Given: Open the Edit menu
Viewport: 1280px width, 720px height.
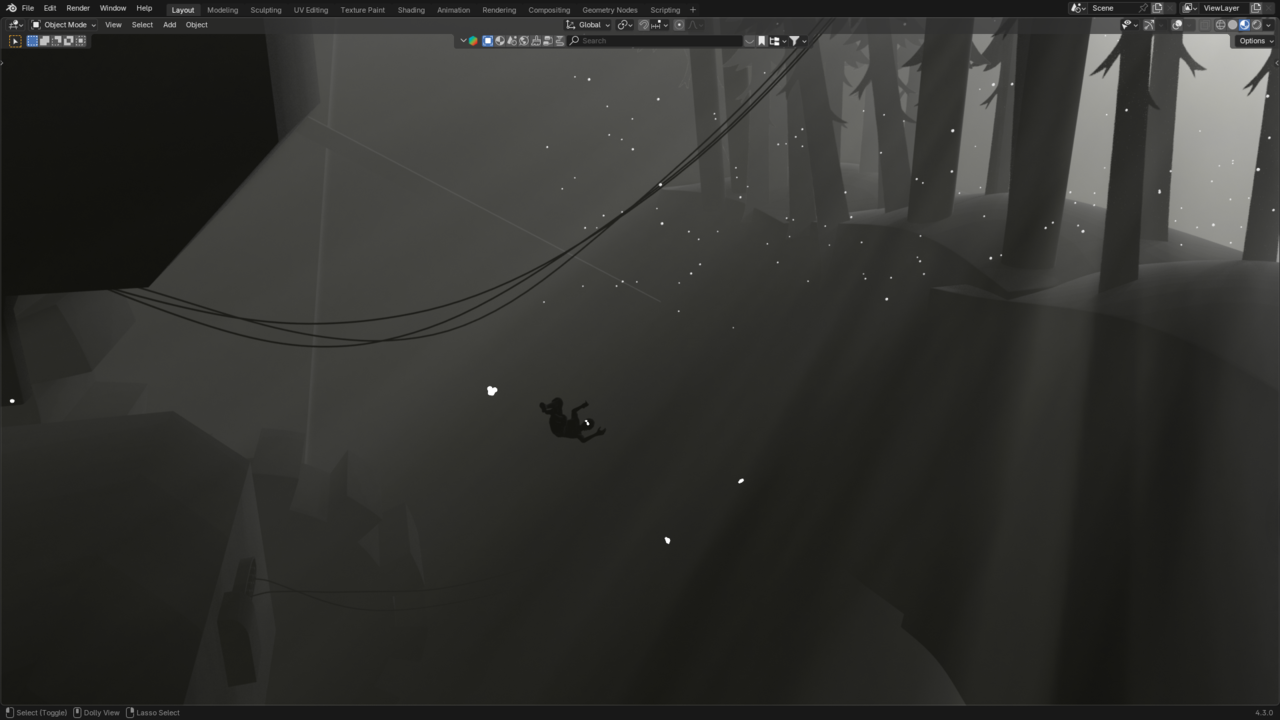Looking at the screenshot, I should [x=50, y=8].
